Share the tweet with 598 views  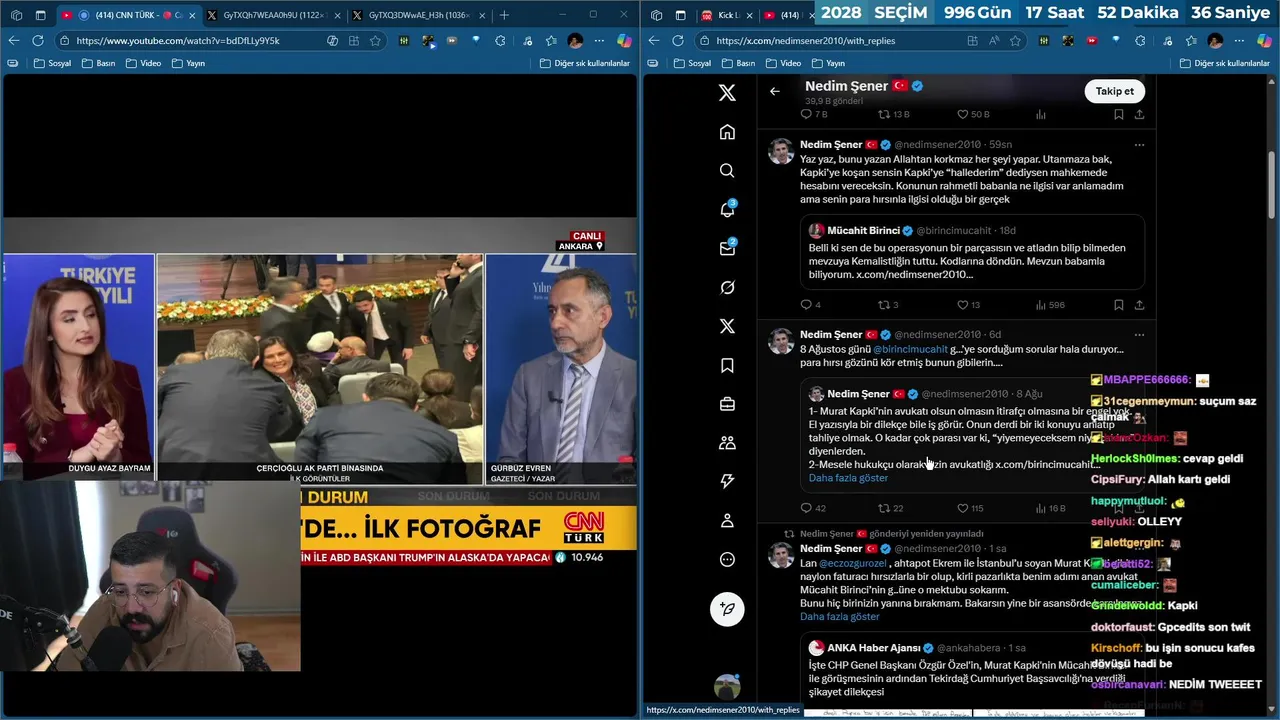(1139, 305)
